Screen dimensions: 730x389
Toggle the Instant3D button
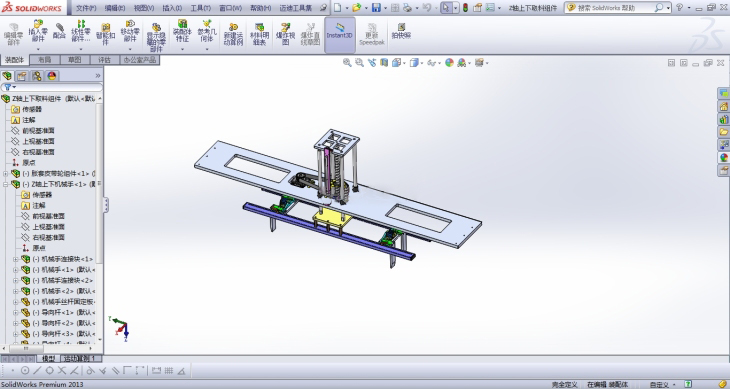pyautogui.click(x=339, y=32)
